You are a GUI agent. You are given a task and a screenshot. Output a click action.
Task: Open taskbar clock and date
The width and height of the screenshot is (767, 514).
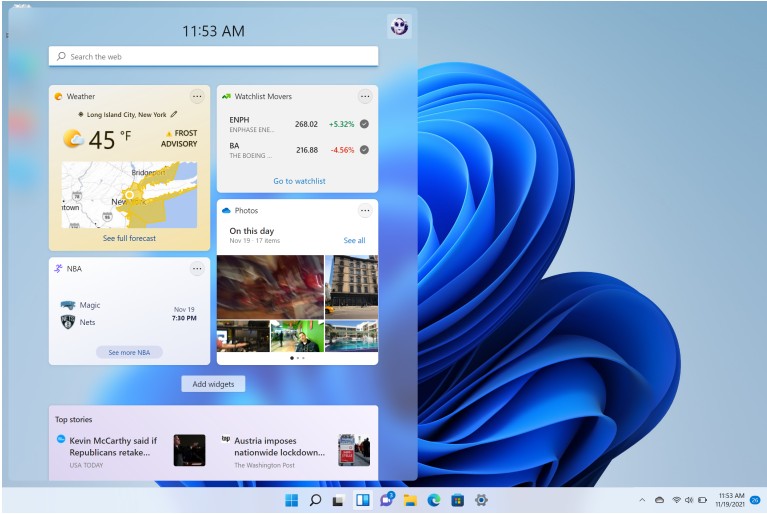(730, 500)
